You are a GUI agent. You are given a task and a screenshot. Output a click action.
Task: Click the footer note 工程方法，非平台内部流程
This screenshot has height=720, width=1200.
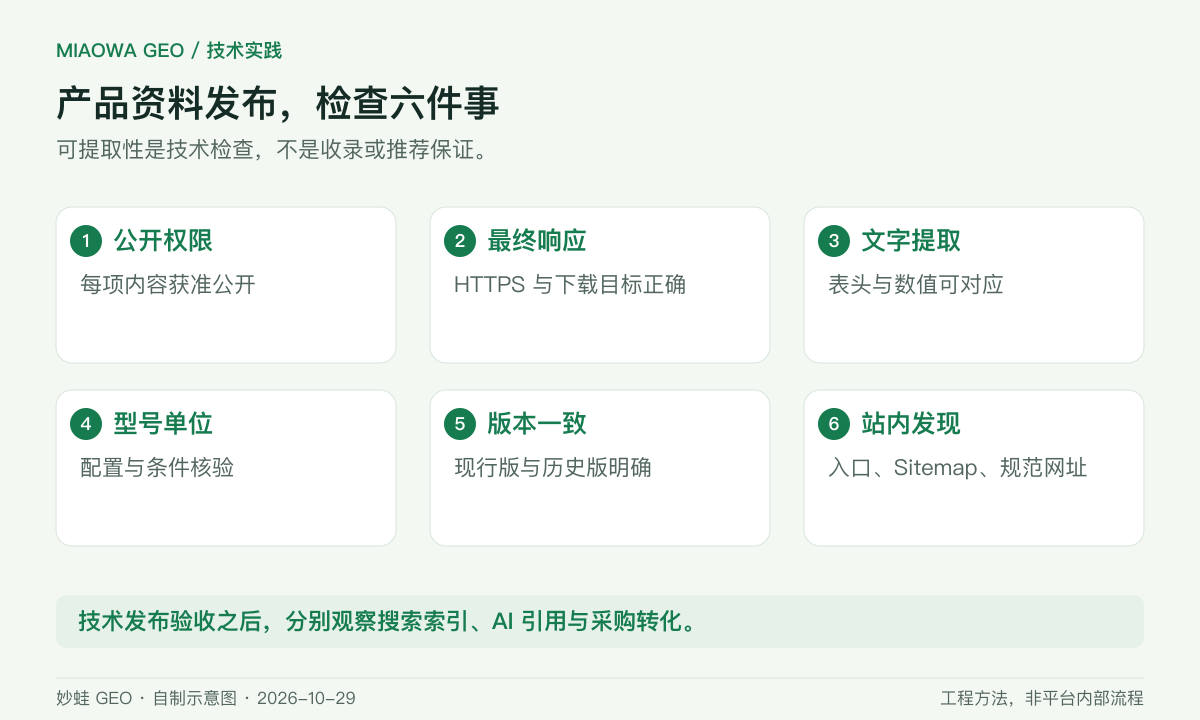1042,698
